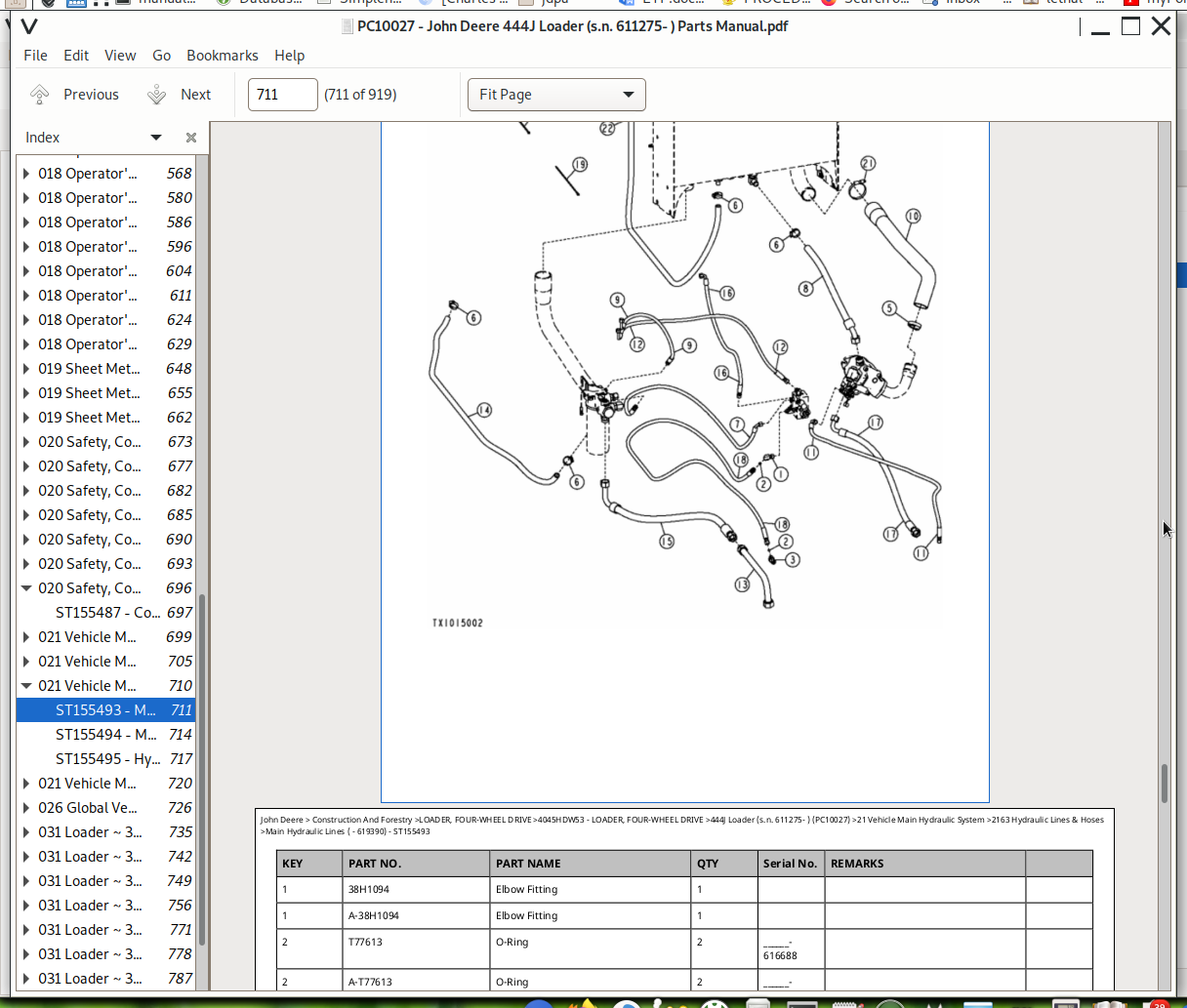Select ST155495 index entry at page 717

coord(107,759)
